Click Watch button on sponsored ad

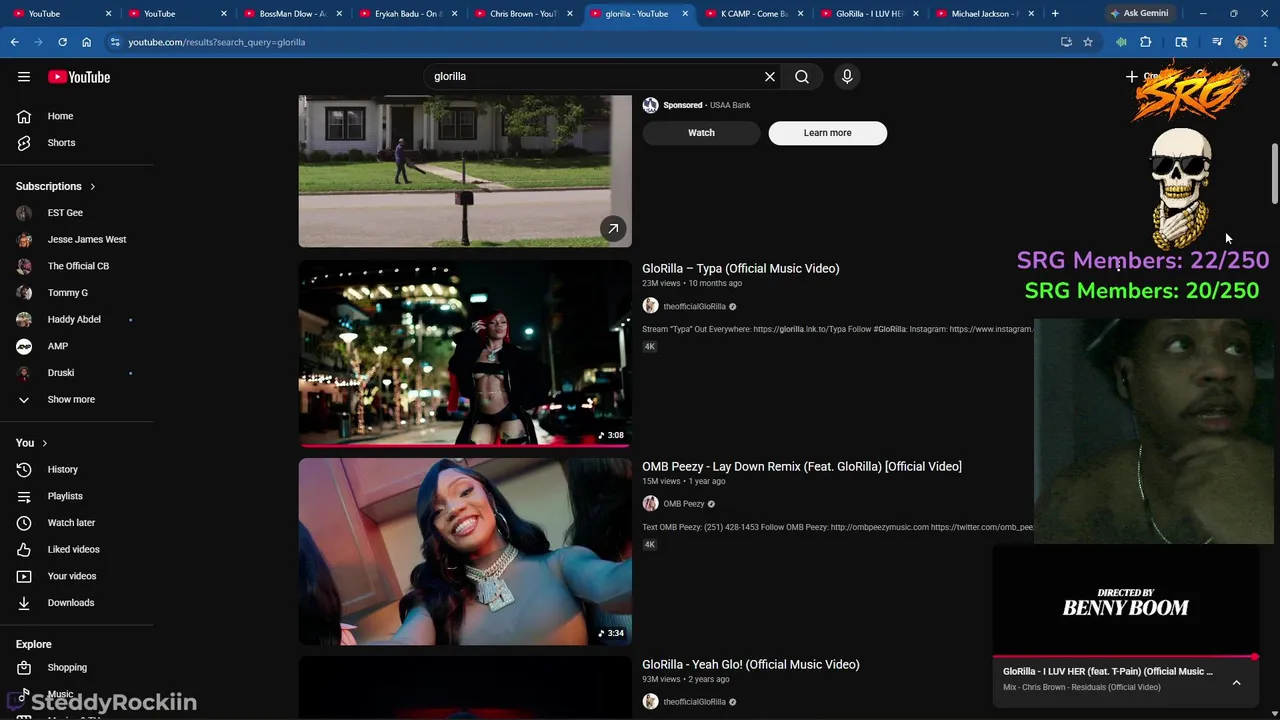(x=701, y=133)
